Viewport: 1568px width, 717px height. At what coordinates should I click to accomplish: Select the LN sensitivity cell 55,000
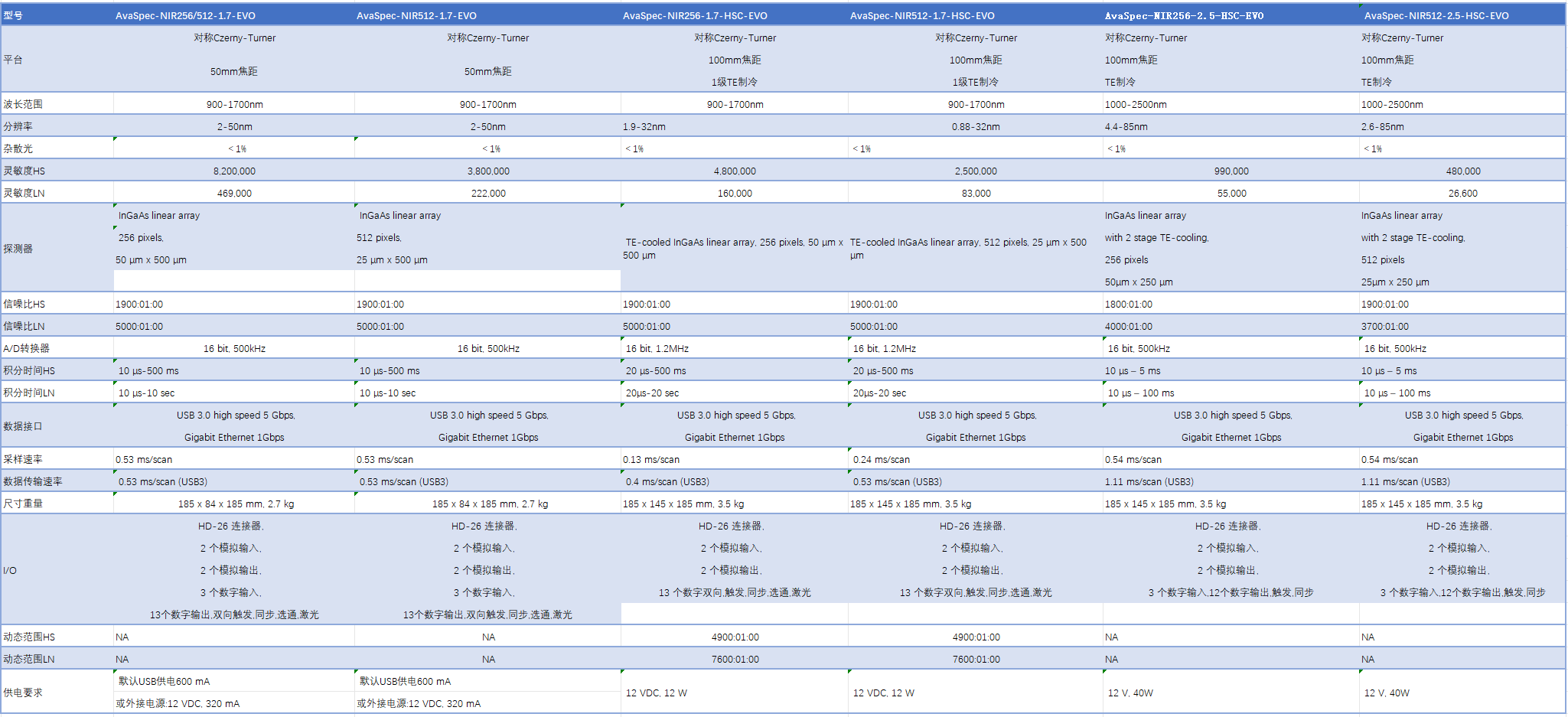pos(1231,193)
